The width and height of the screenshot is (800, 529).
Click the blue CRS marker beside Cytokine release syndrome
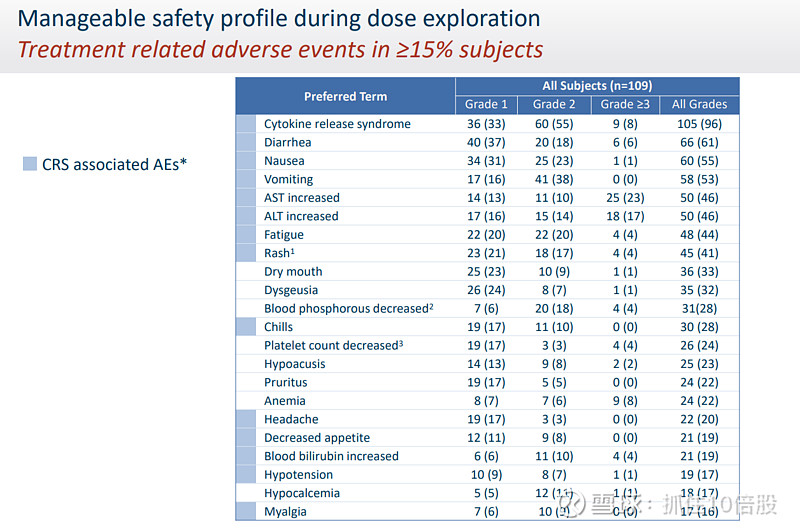point(246,124)
